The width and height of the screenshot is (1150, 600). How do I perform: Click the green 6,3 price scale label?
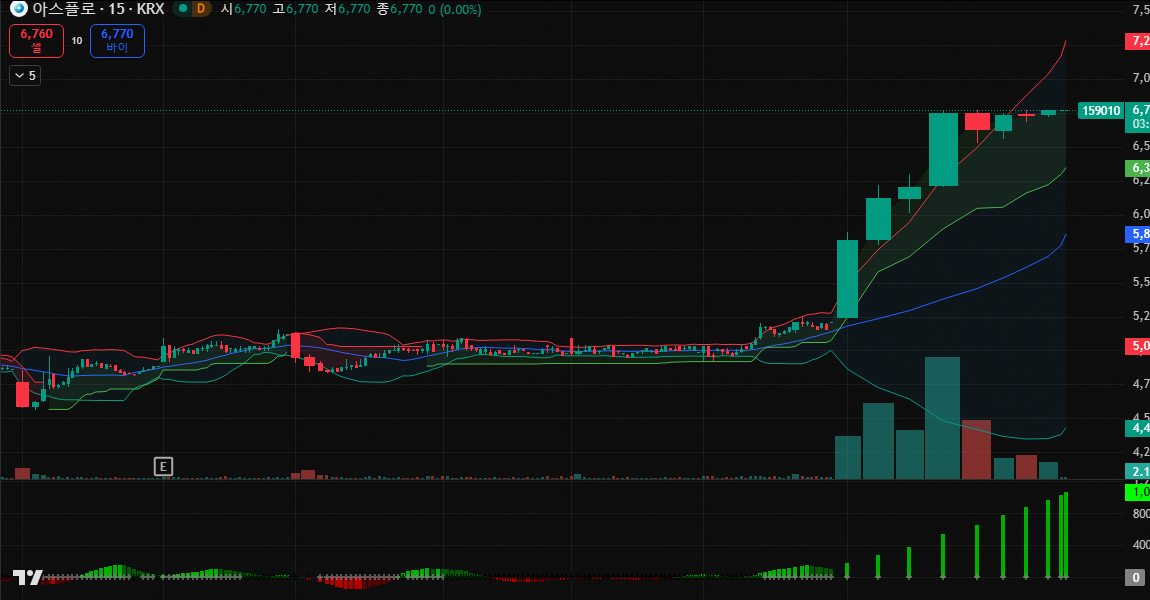pyautogui.click(x=1138, y=168)
